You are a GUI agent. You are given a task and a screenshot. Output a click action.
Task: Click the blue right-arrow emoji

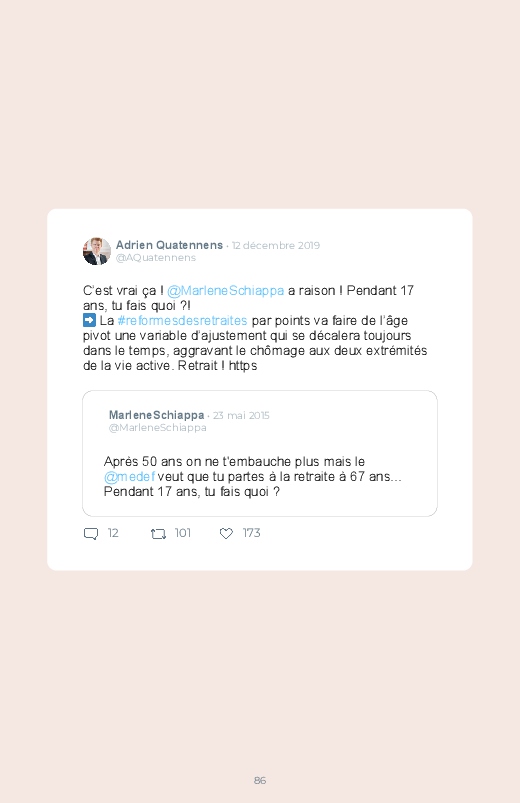(x=89, y=321)
